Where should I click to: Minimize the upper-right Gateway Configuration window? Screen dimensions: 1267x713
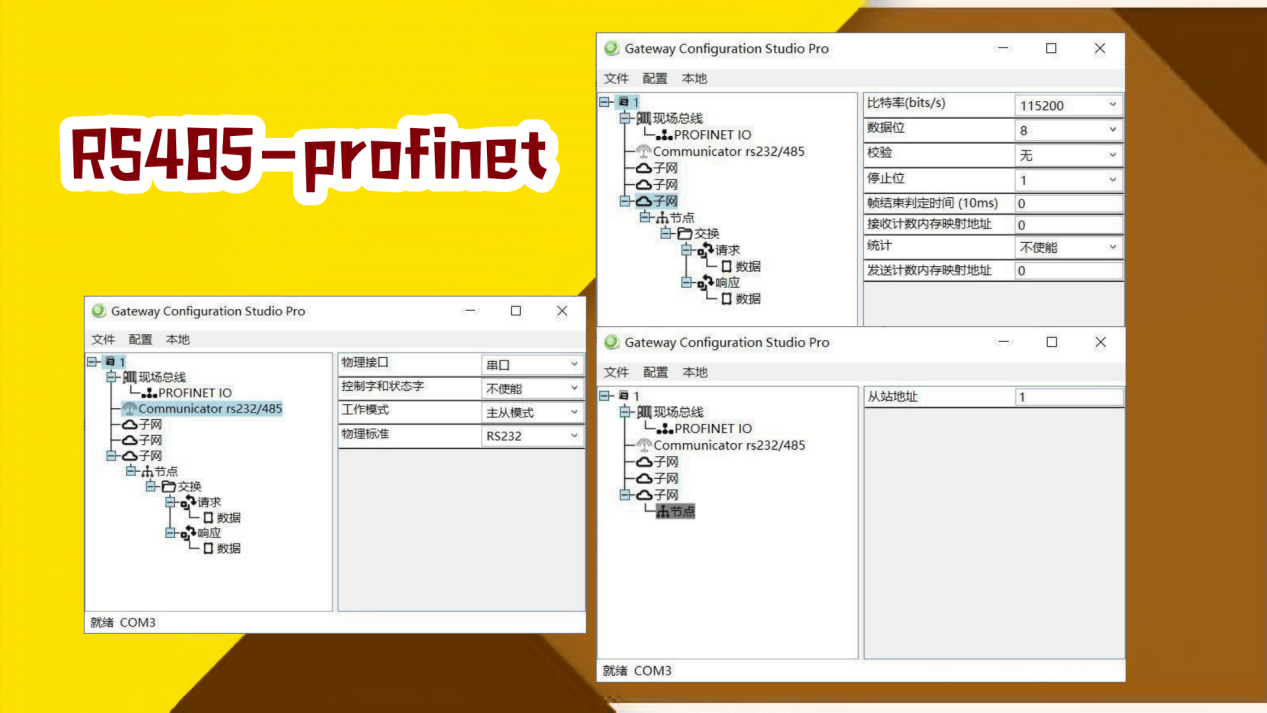pyautogui.click(x=1003, y=48)
